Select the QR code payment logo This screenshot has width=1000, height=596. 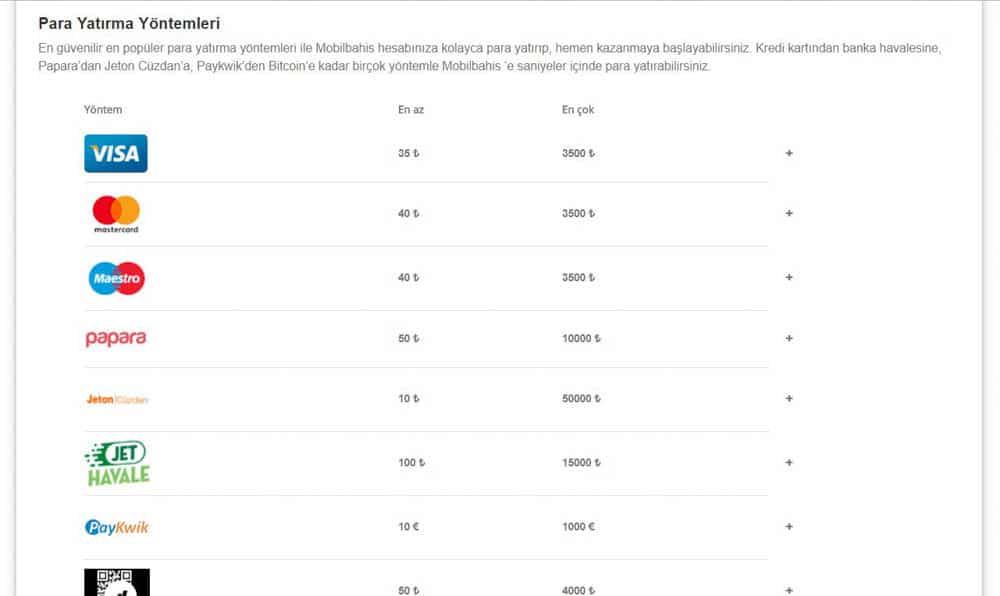pyautogui.click(x=117, y=582)
